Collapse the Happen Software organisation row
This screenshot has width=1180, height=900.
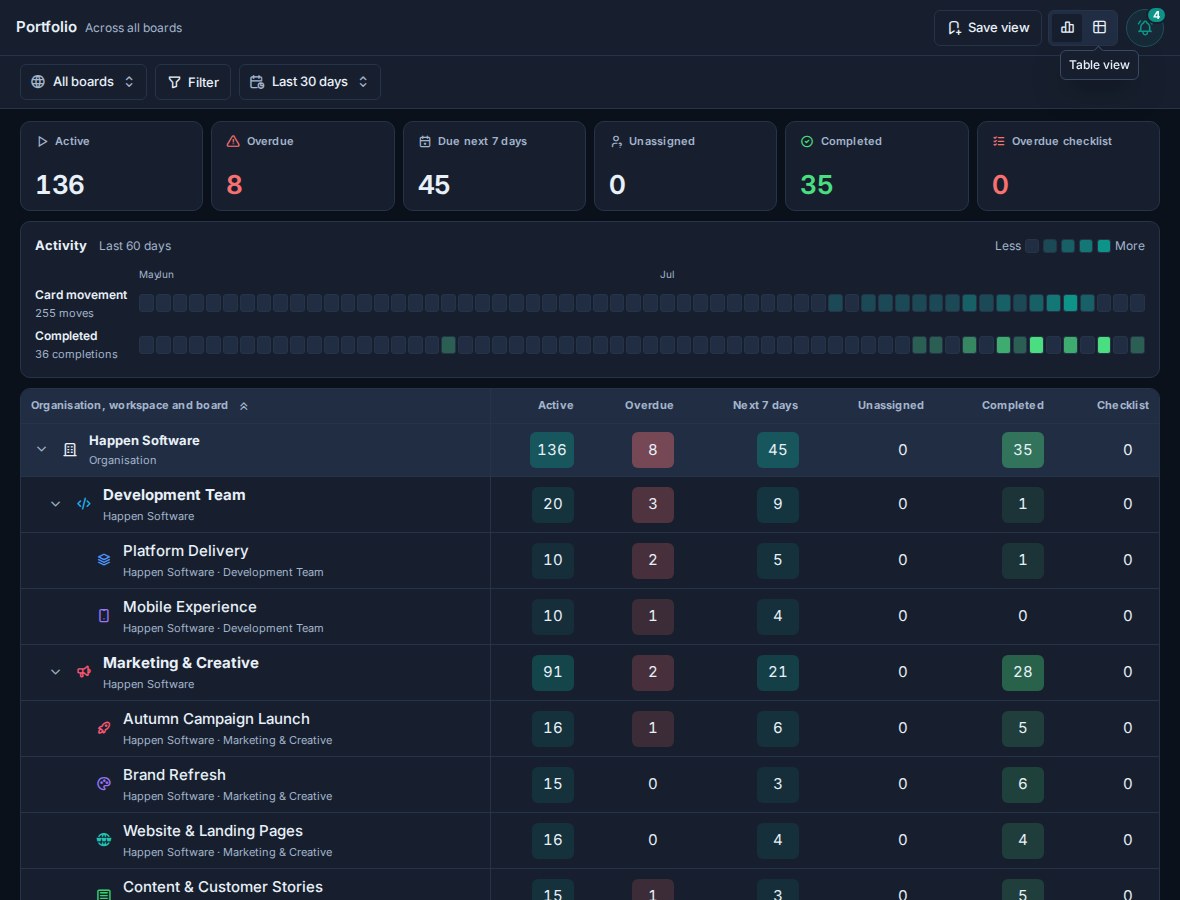coord(41,449)
